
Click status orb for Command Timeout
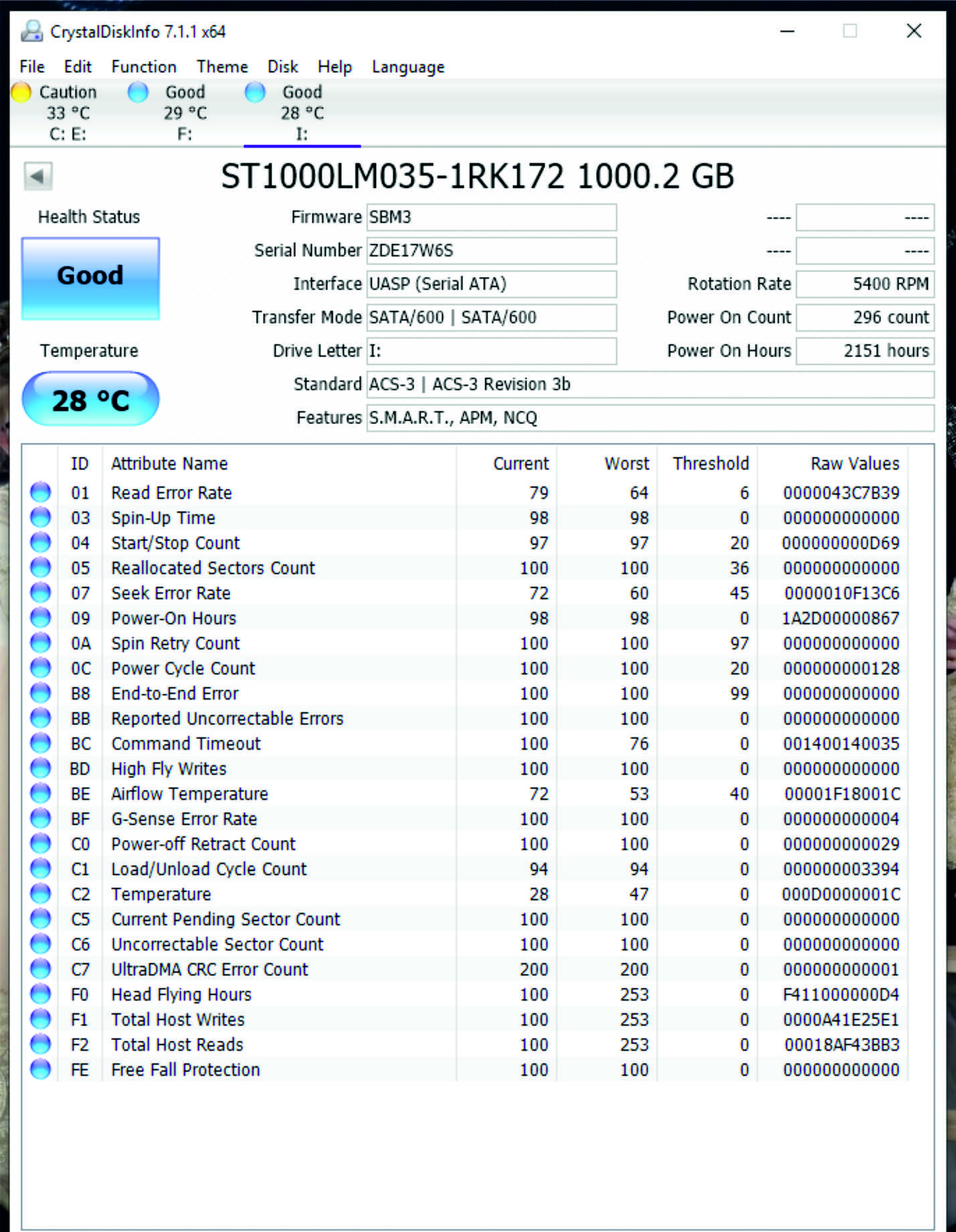pyautogui.click(x=41, y=743)
